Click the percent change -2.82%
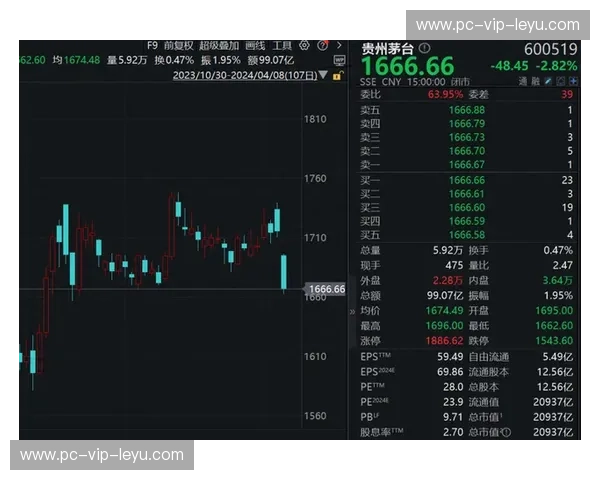This screenshot has height=480, width=600. pyautogui.click(x=556, y=66)
